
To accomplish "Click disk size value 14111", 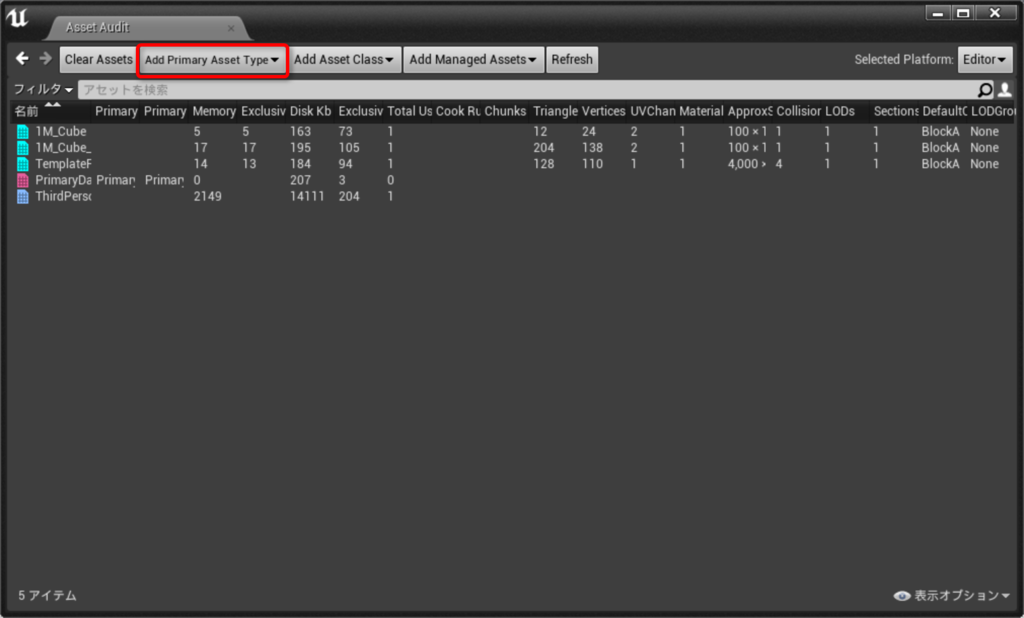I will pyautogui.click(x=307, y=197).
